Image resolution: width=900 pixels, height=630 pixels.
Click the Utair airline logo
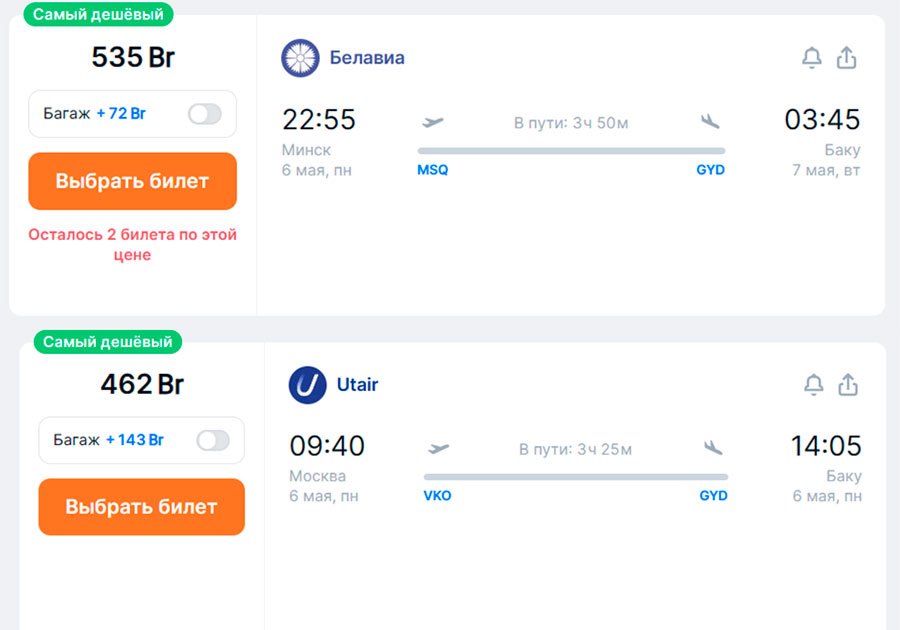click(307, 385)
